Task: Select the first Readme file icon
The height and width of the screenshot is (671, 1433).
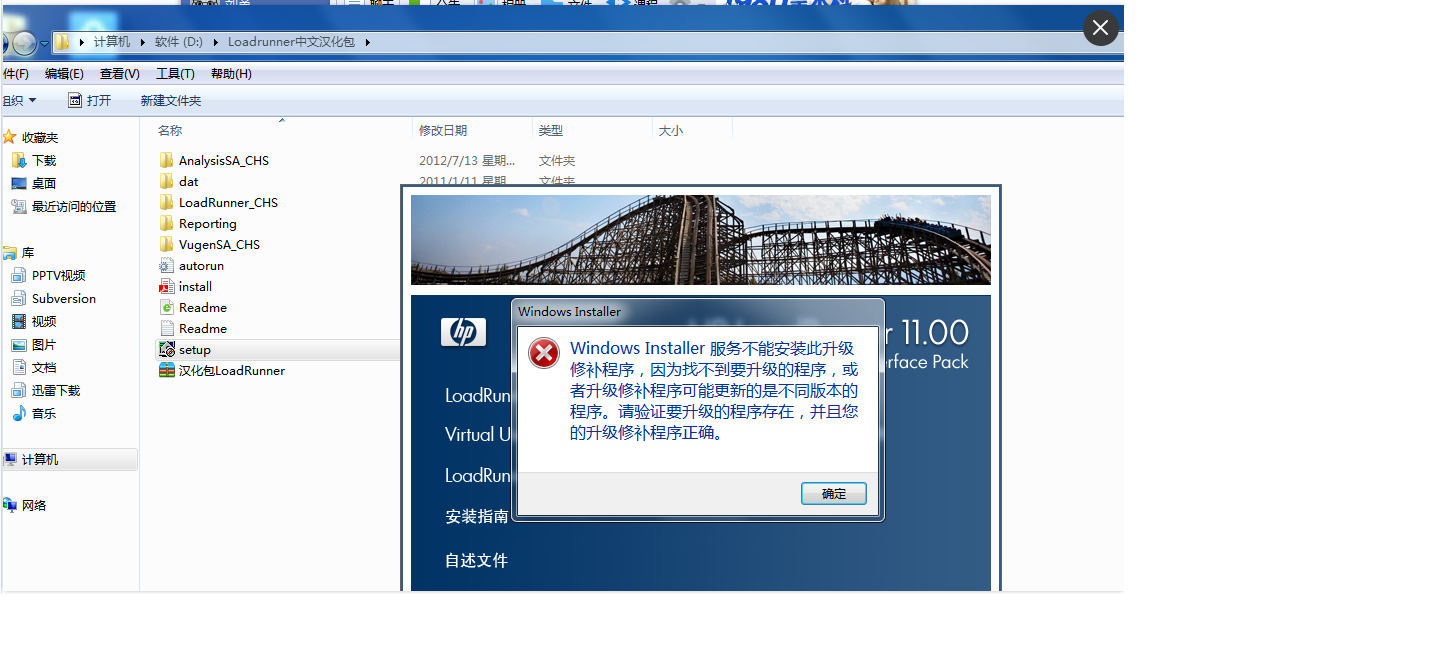Action: click(167, 307)
